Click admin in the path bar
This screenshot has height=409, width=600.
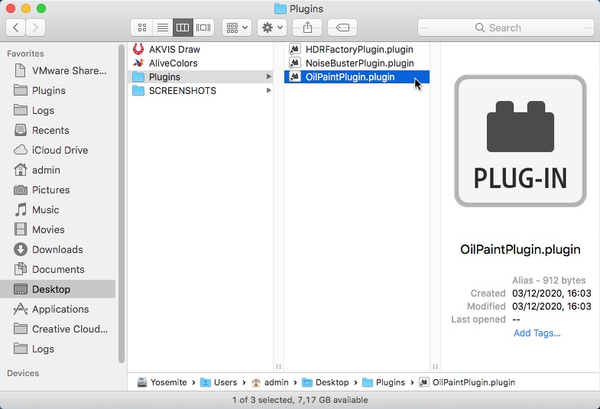click(x=270, y=382)
